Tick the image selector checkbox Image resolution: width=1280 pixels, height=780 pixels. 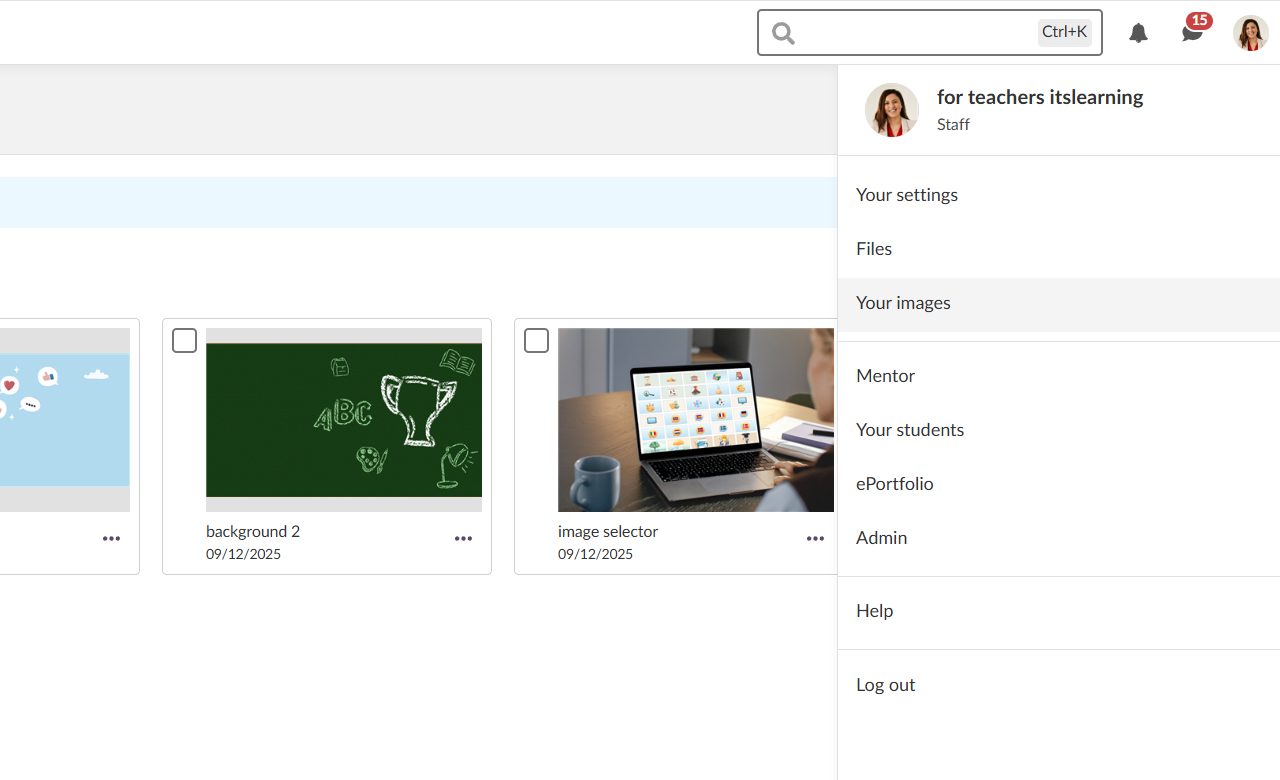point(536,341)
